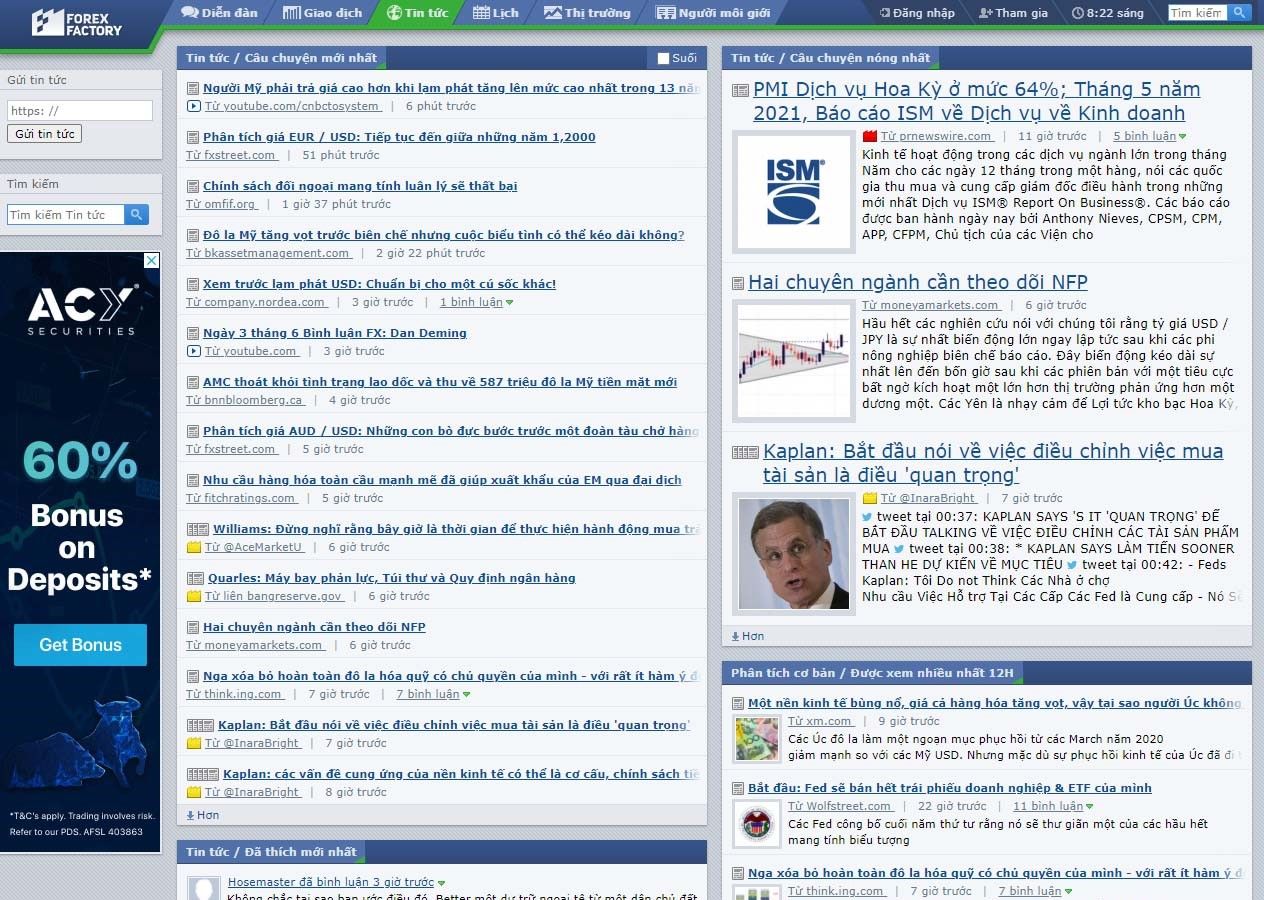Switch to the Thị trường tab

click(x=587, y=13)
